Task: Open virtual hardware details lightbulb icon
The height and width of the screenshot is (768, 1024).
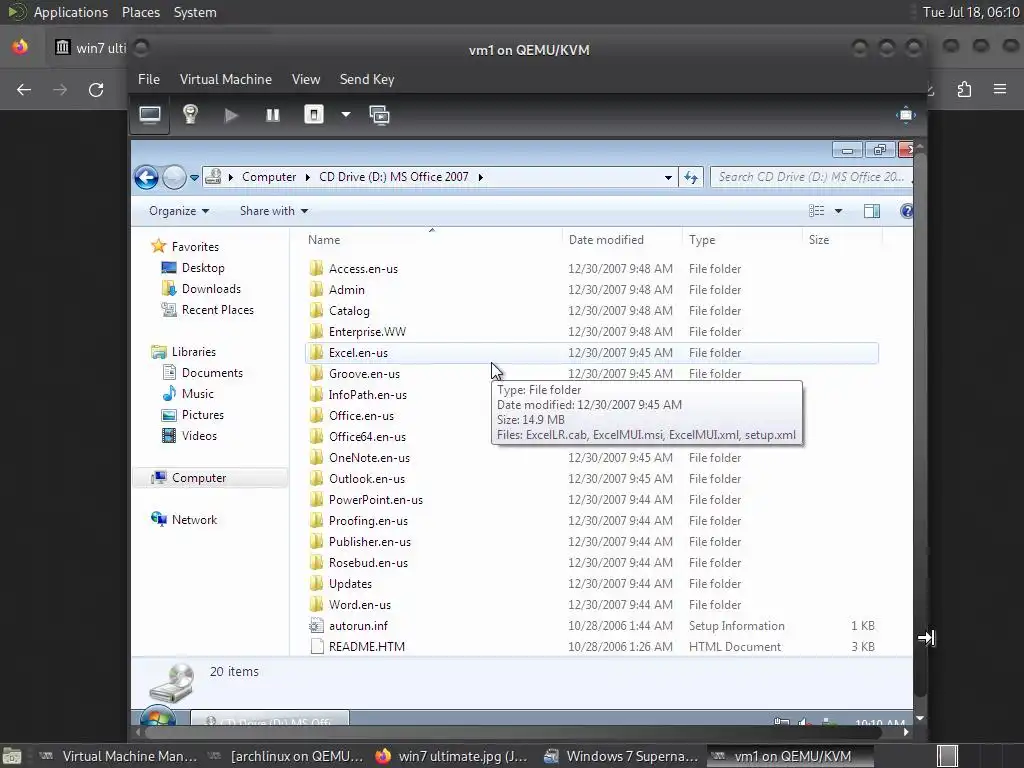Action: pos(190,116)
